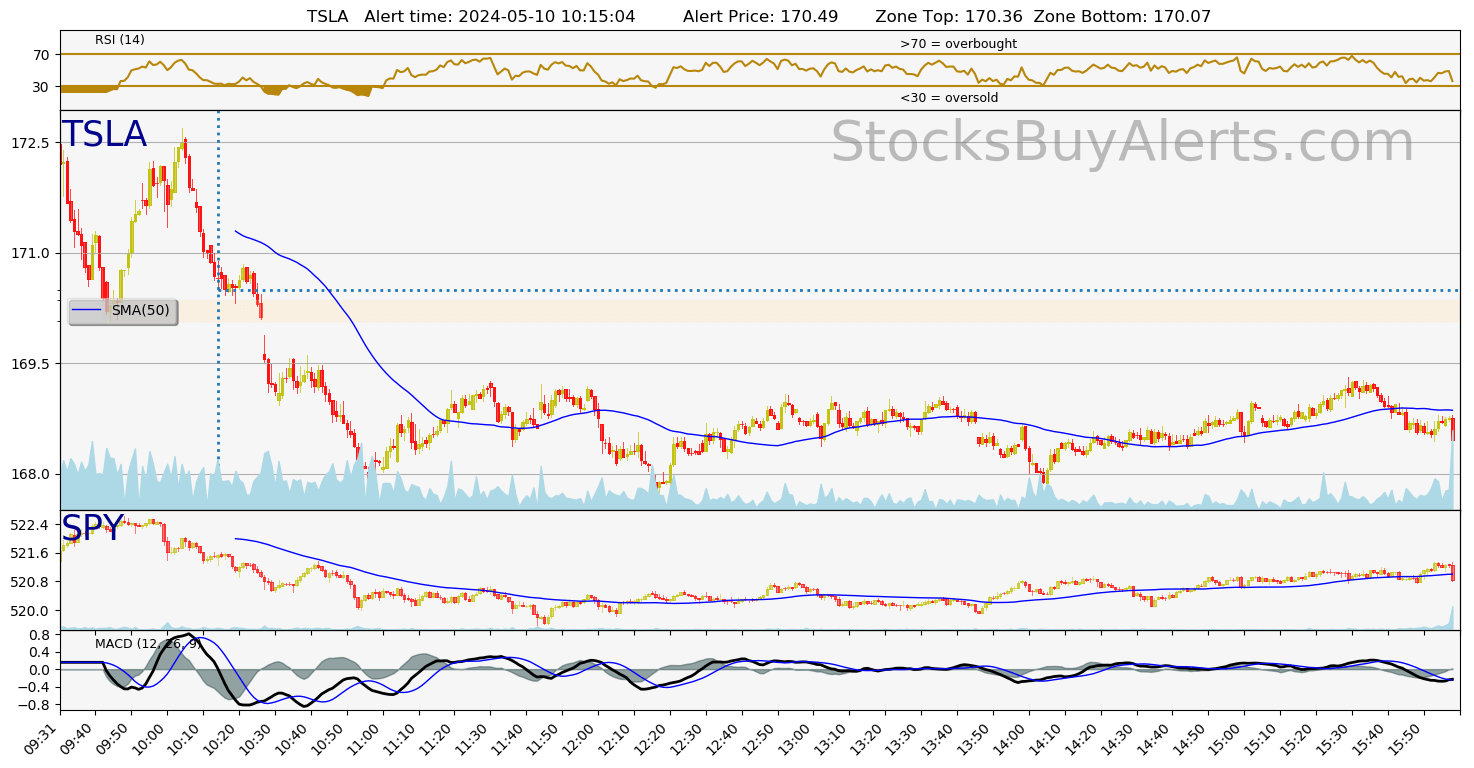This screenshot has height=768, width=1474.
Task: Click the 520.0 SPY axis label
Action: point(30,610)
